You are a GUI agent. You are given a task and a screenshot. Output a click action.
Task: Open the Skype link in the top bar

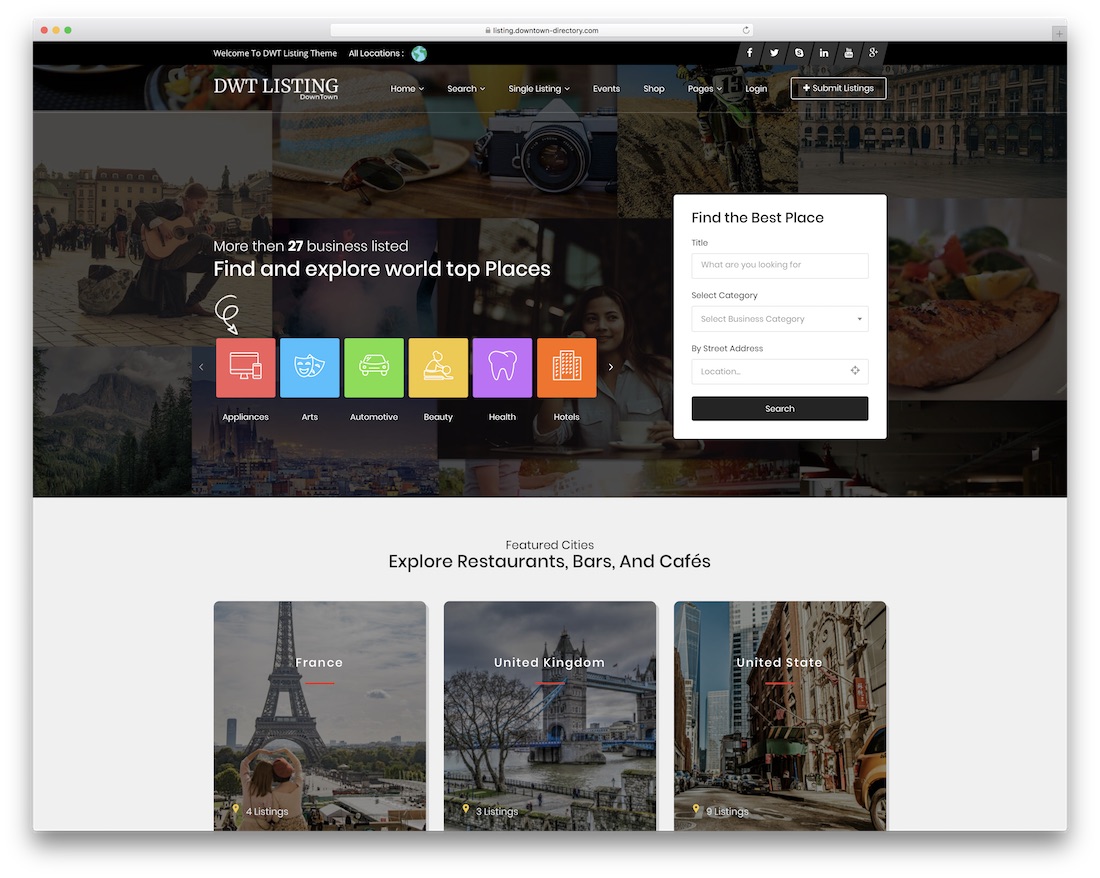coord(798,52)
